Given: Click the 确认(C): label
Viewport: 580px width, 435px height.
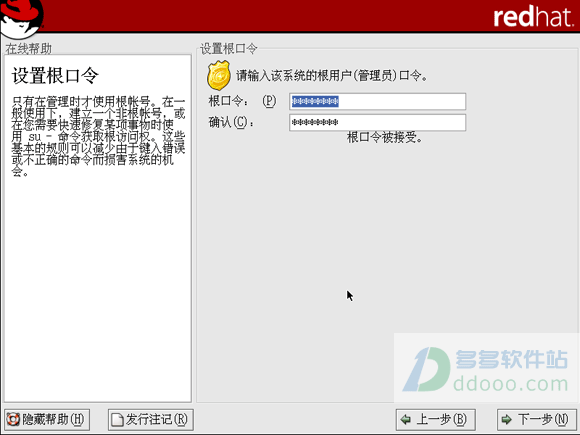Looking at the screenshot, I should [x=232, y=122].
